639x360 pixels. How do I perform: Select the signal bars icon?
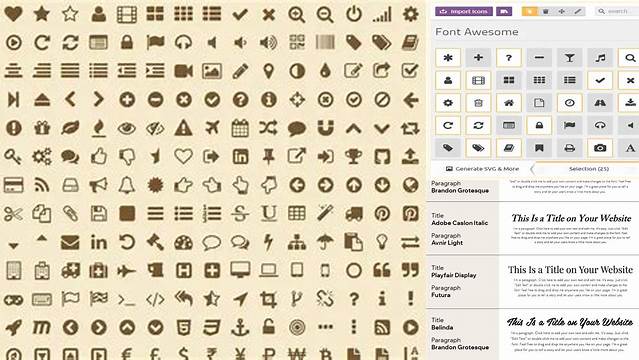pyautogui.click(x=382, y=14)
